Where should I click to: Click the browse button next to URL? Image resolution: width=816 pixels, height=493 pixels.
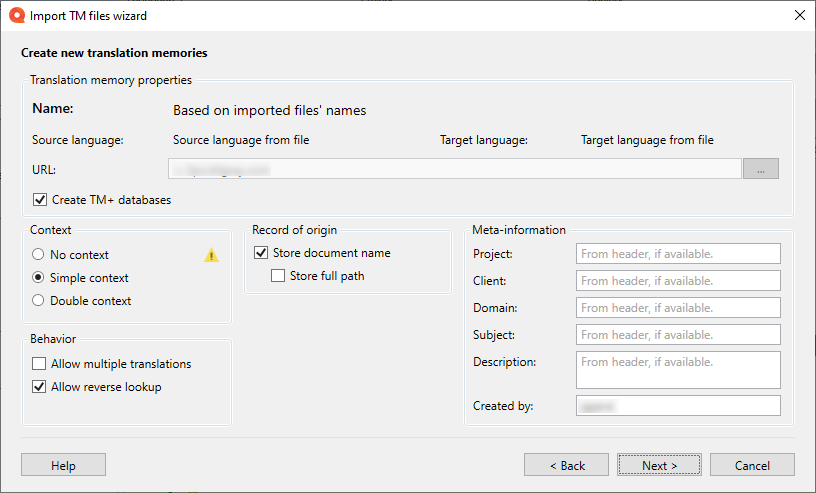(760, 169)
